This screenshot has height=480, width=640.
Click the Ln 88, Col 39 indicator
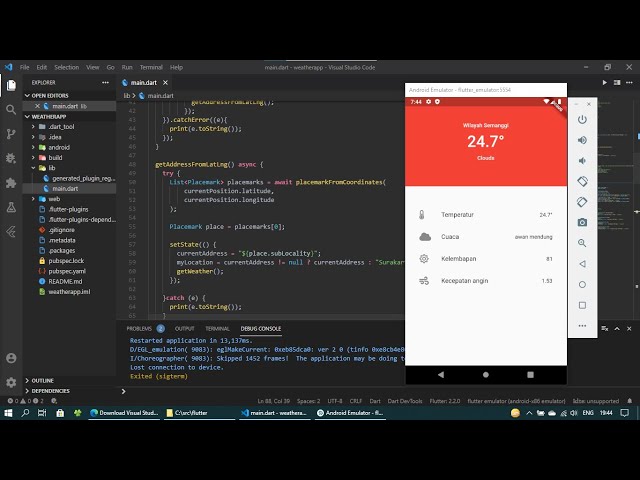[x=273, y=401]
